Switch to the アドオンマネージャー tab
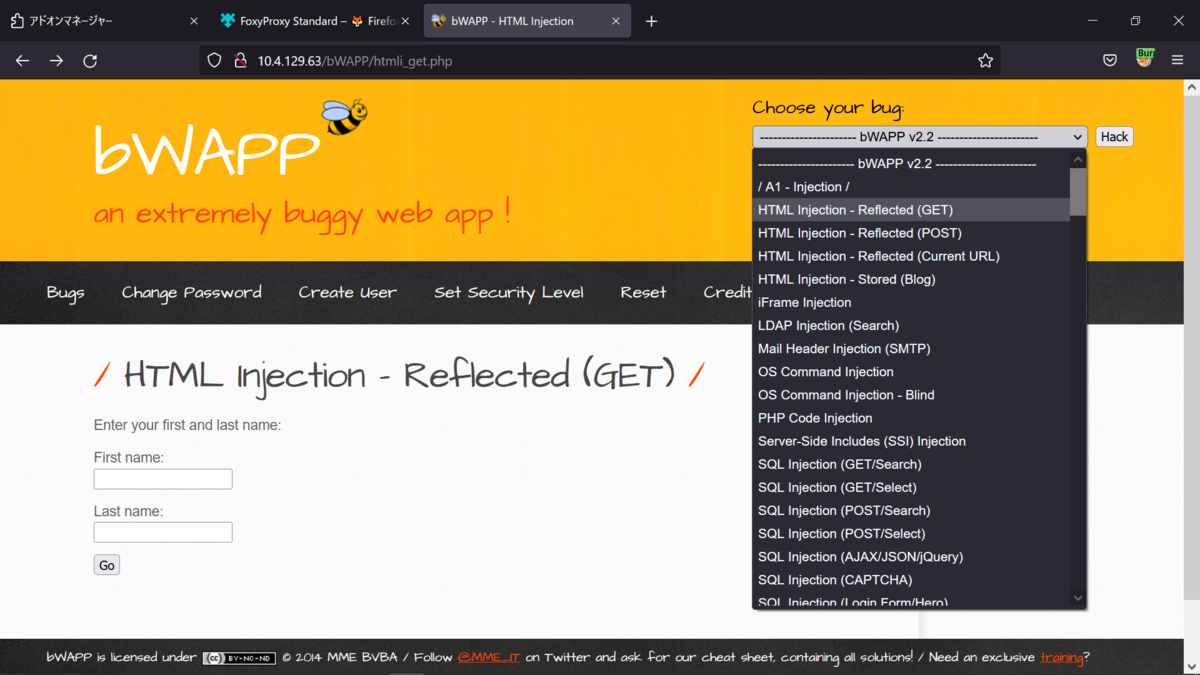The width and height of the screenshot is (1200, 675). pyautogui.click(x=104, y=21)
